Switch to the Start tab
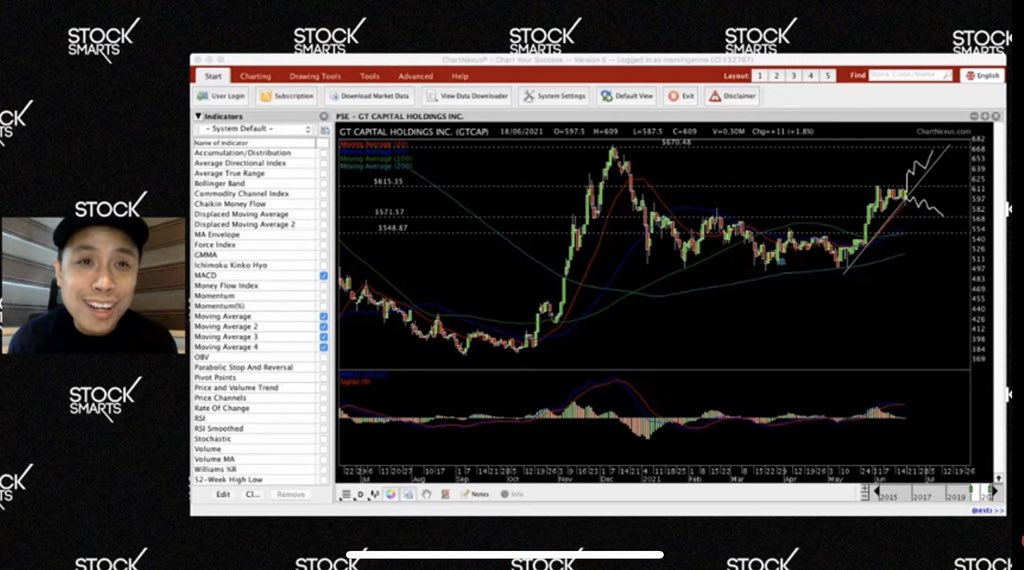This screenshot has height=570, width=1024. (x=213, y=76)
